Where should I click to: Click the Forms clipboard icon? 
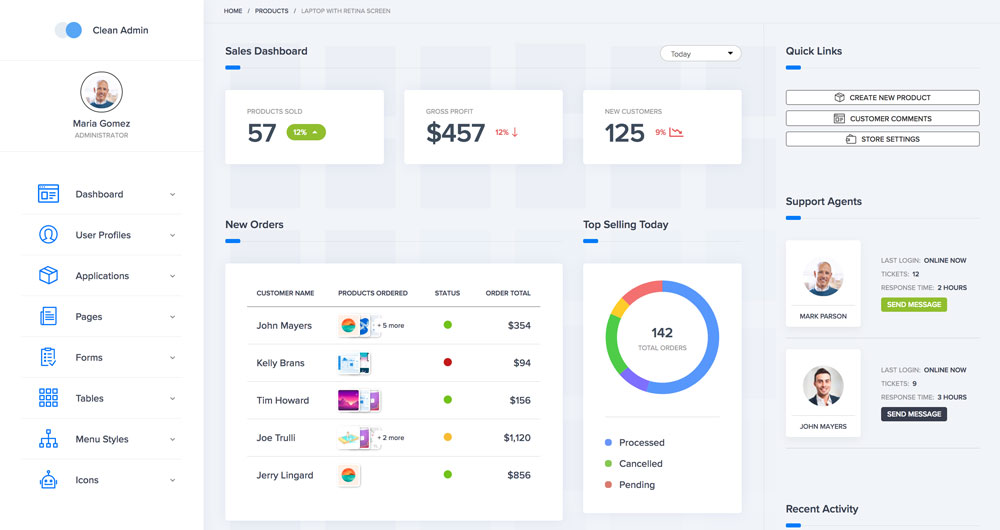tap(48, 357)
